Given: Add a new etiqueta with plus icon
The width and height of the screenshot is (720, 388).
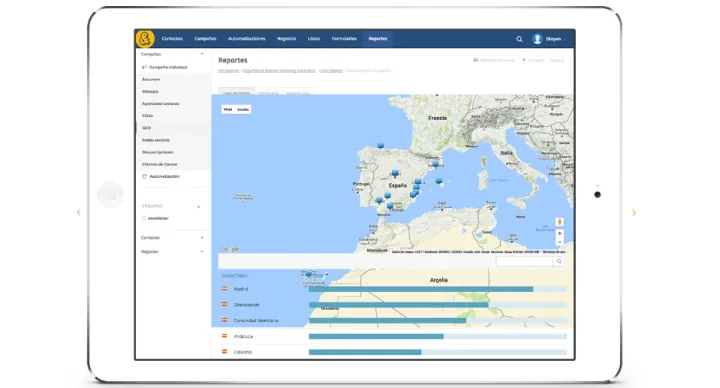Looking at the screenshot, I should [x=198, y=207].
